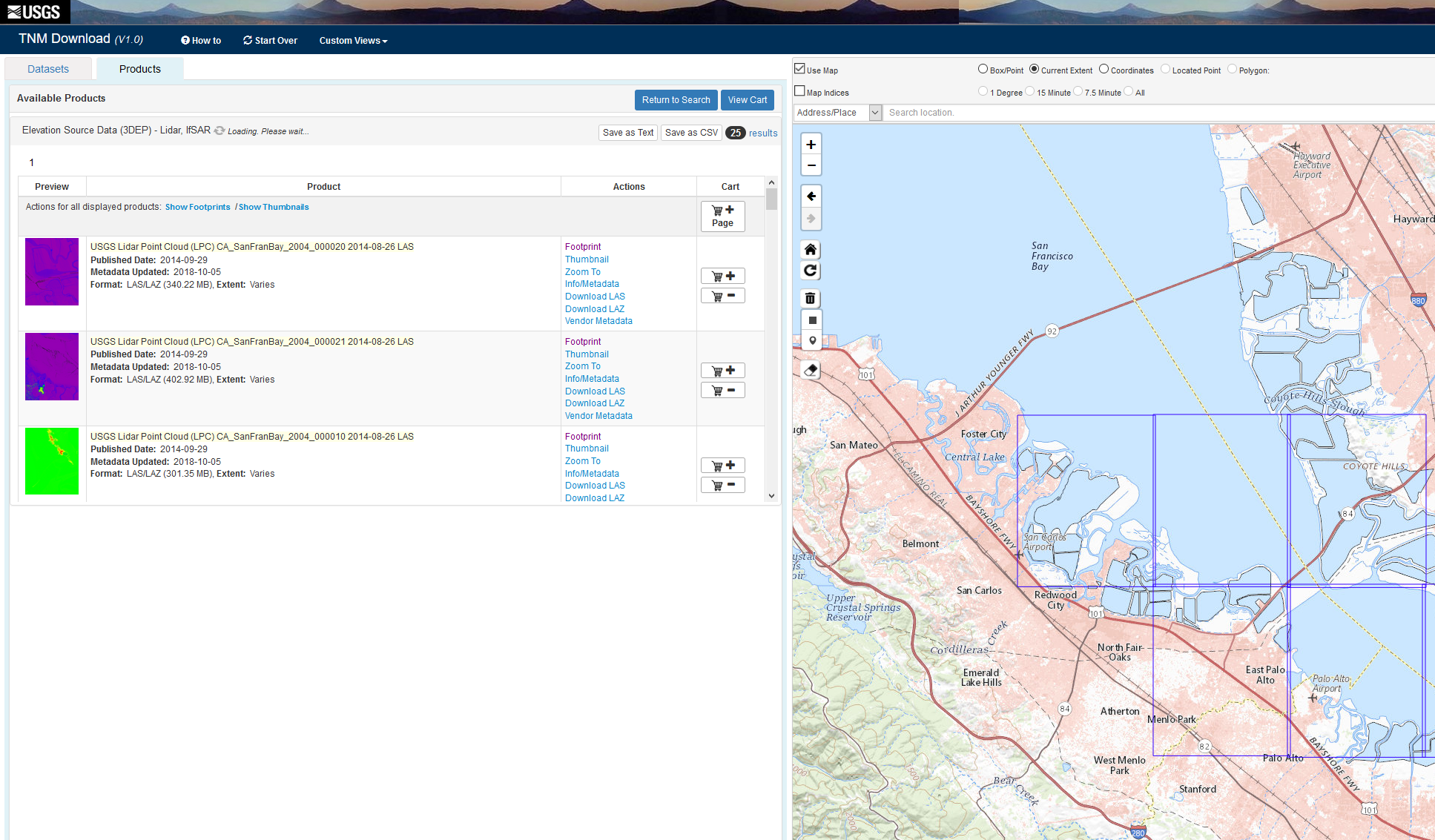Reset map to home extent
Image resolution: width=1435 pixels, height=840 pixels.
(811, 249)
